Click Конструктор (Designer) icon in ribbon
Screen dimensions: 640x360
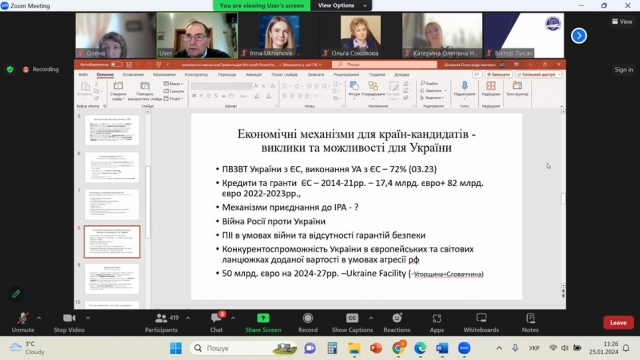pos(517,89)
